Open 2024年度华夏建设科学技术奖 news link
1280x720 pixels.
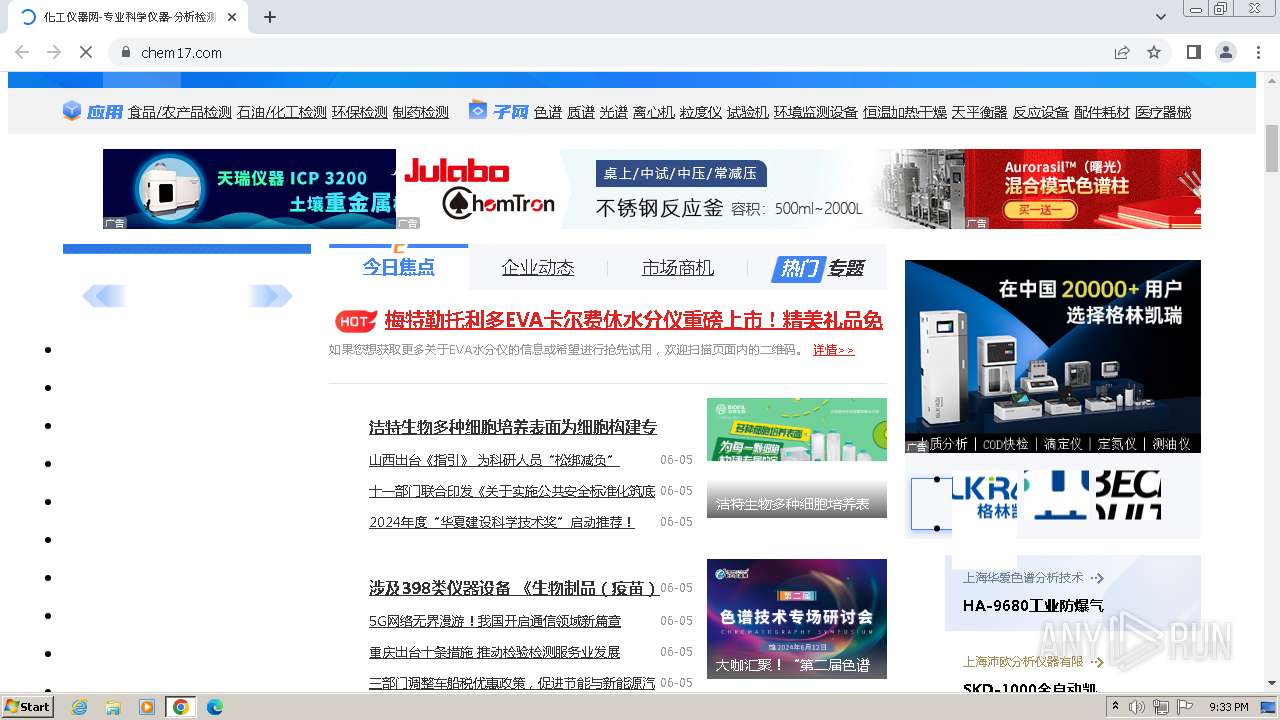[x=501, y=522]
